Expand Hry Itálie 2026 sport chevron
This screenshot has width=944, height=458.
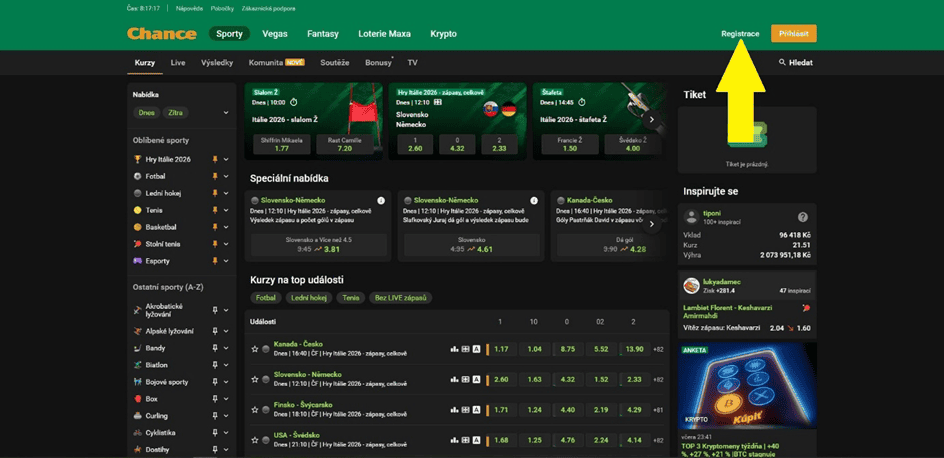click(x=226, y=159)
